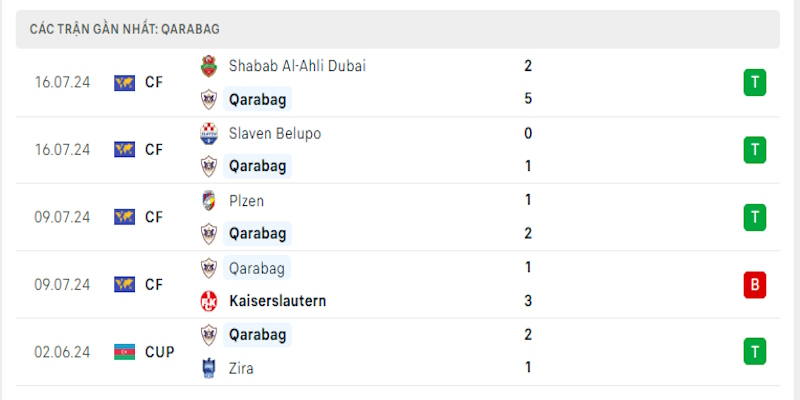
Task: Click green T badge for Plzen match
Action: (754, 216)
